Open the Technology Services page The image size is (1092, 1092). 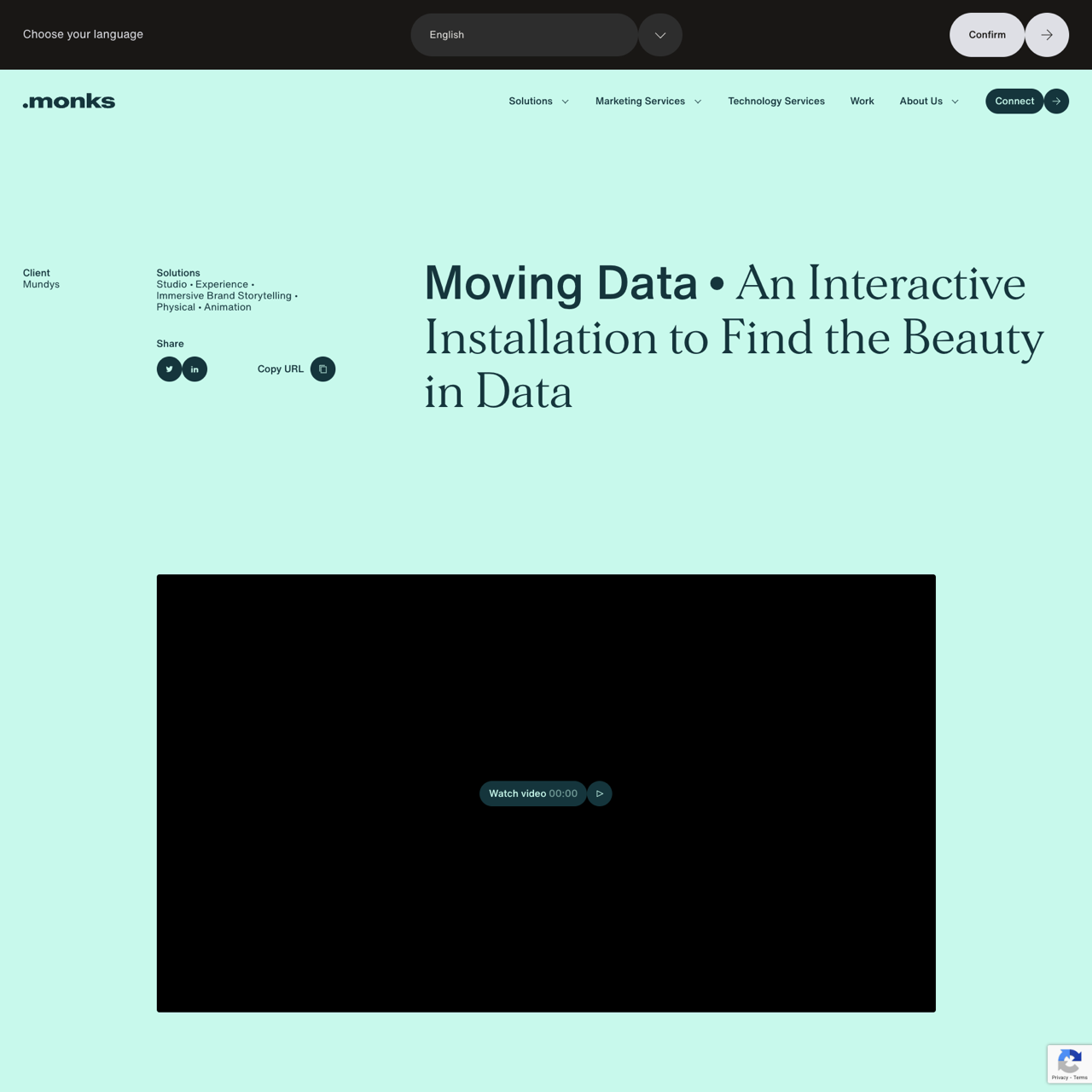[x=775, y=102]
